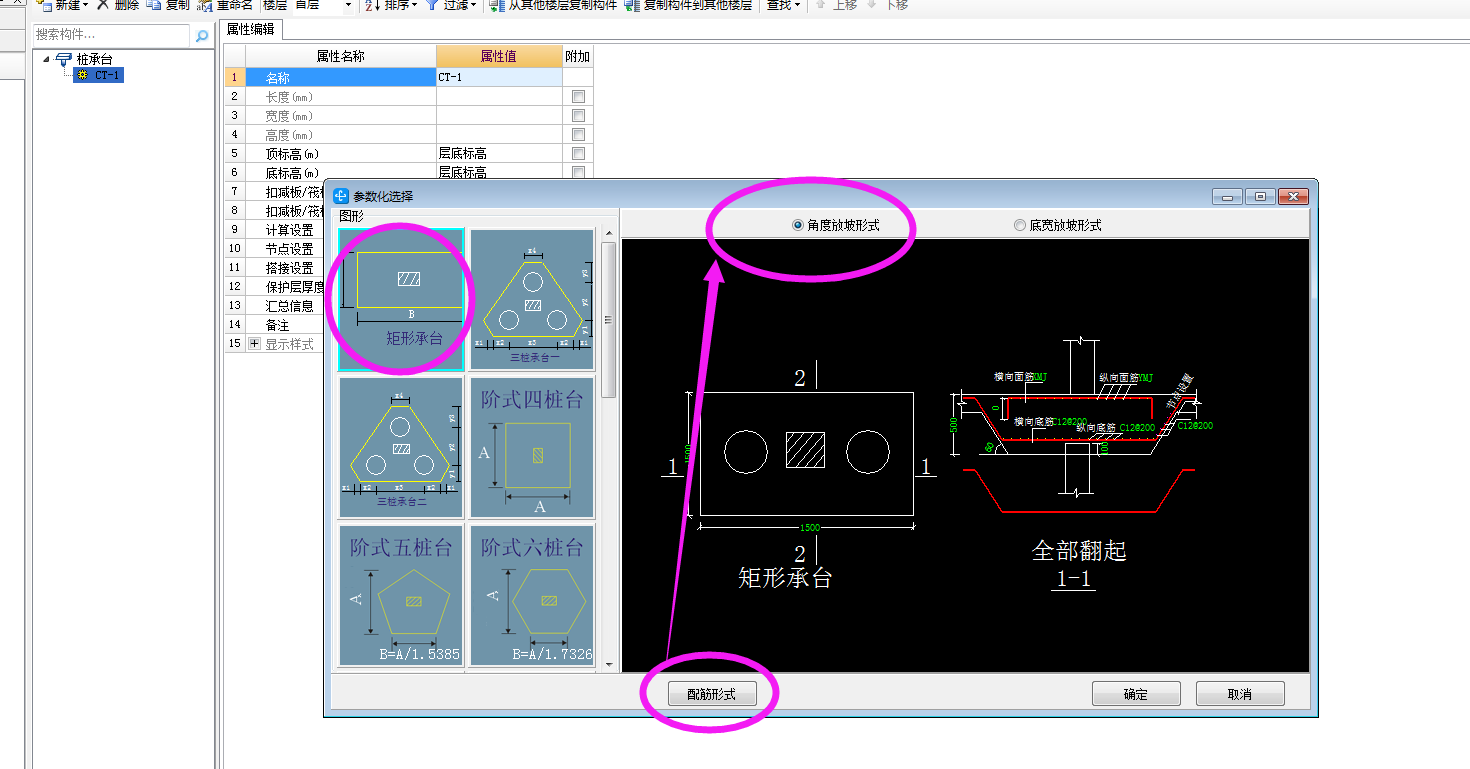Click the 搭接设置 property row
Viewport: 1470px width, 769px height.
pyautogui.click(x=289, y=268)
